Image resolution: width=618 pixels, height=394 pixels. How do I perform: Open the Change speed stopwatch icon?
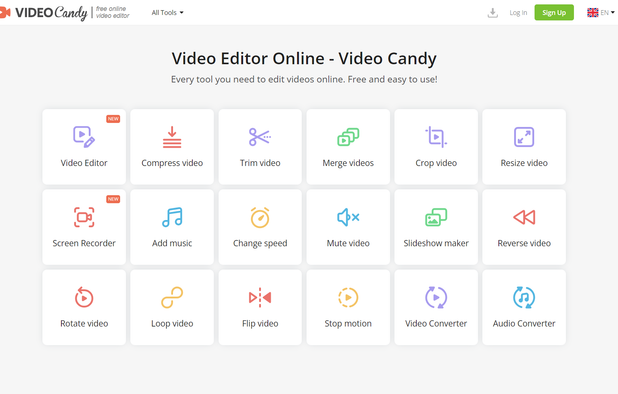pyautogui.click(x=260, y=217)
